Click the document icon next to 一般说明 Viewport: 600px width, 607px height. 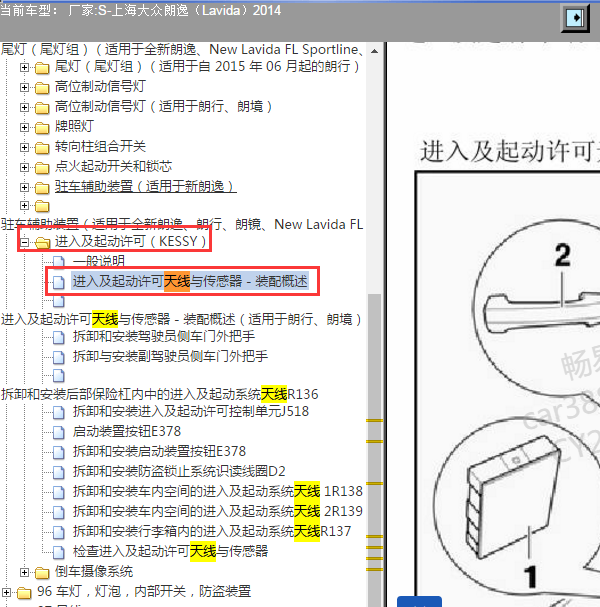58,262
